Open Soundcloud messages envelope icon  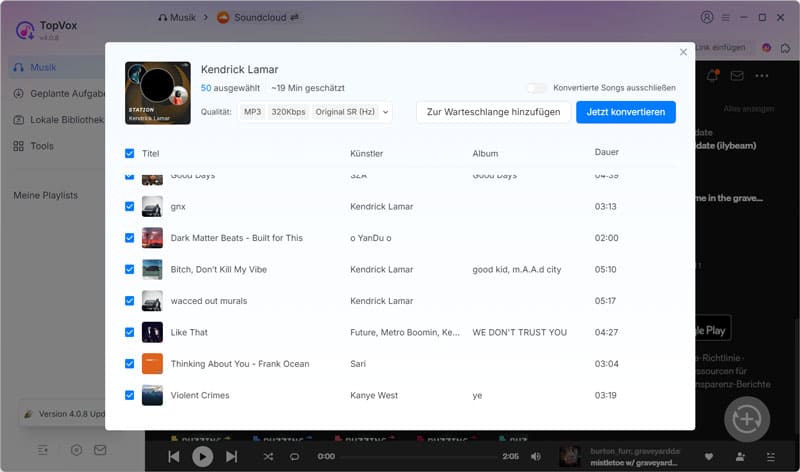tap(737, 76)
